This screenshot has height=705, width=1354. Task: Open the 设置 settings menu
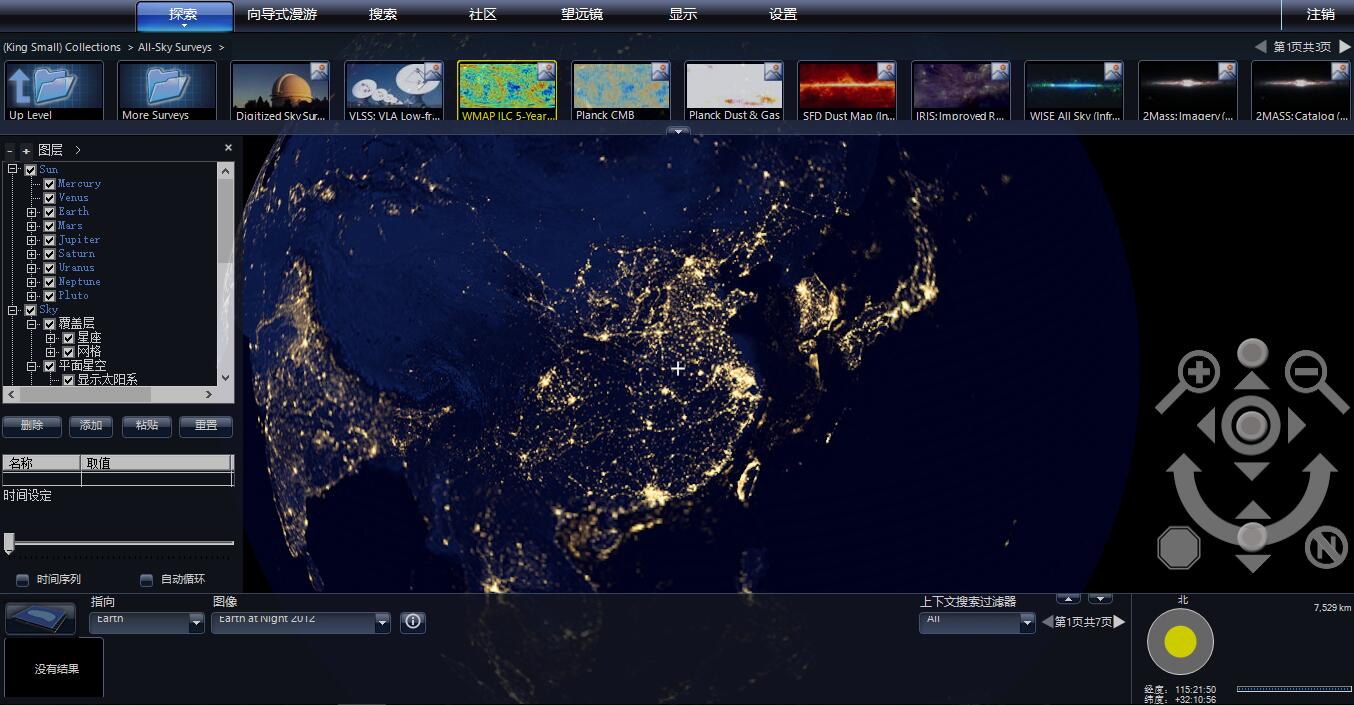point(783,15)
